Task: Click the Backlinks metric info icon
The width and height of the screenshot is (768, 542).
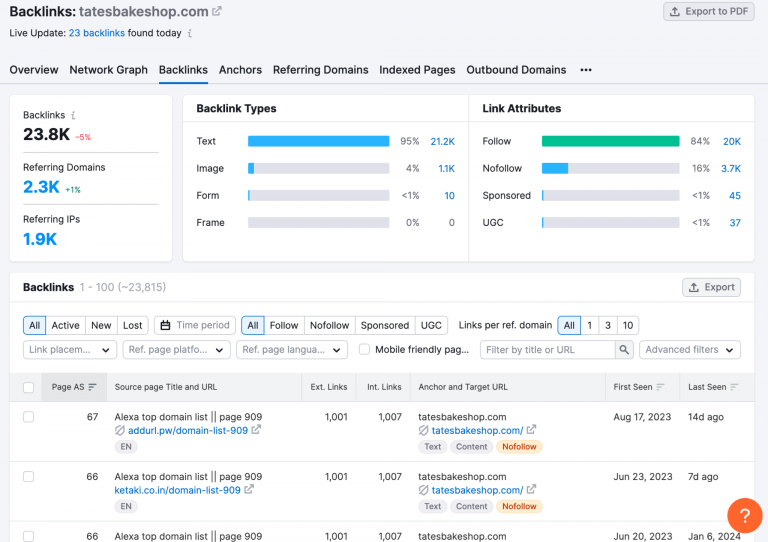Action: 73,116
